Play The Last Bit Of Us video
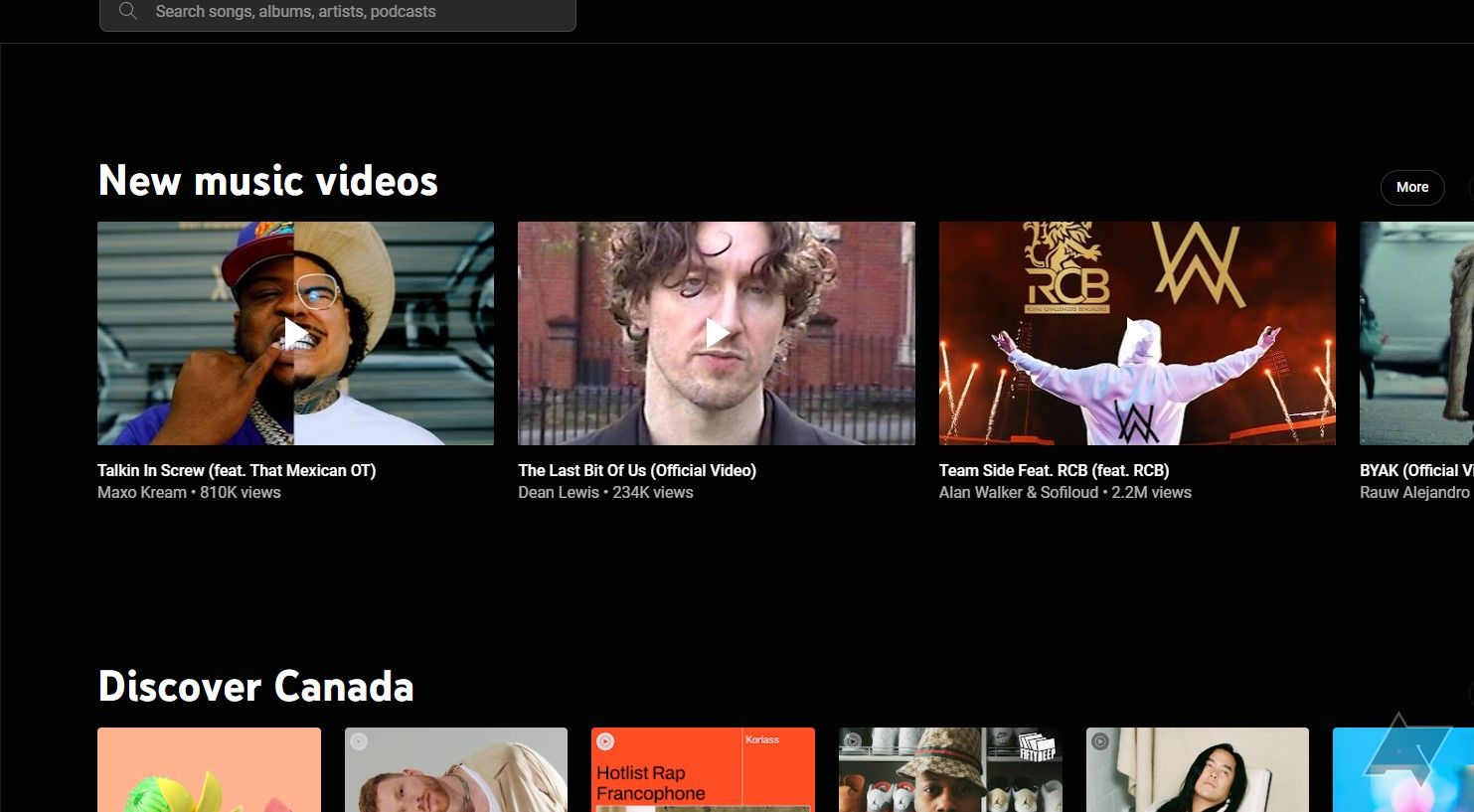 [x=717, y=333]
